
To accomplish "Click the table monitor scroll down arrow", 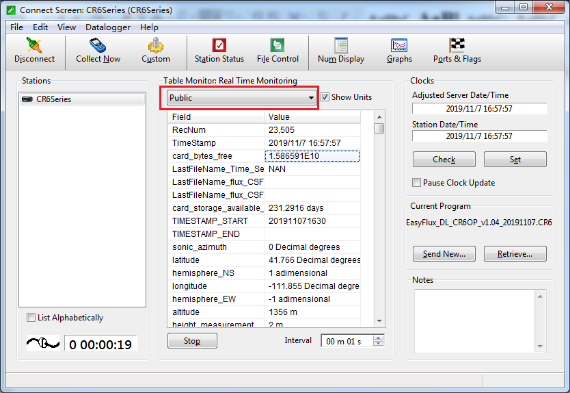I will coord(379,321).
